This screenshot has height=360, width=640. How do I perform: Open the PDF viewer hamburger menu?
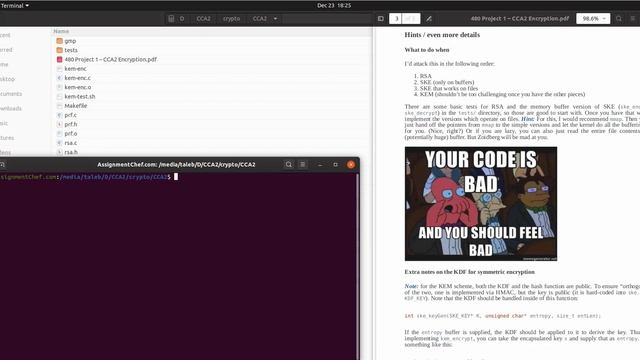pyautogui.click(x=633, y=18)
